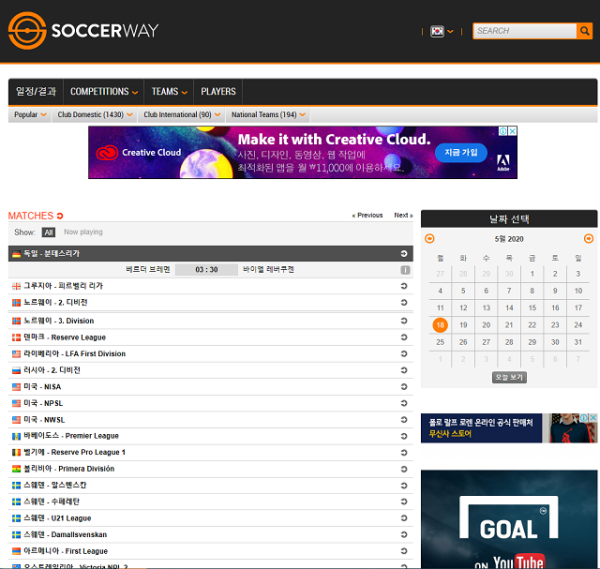Image resolution: width=600 pixels, height=569 pixels.
Task: Click into the SEARCH input field
Action: click(523, 31)
